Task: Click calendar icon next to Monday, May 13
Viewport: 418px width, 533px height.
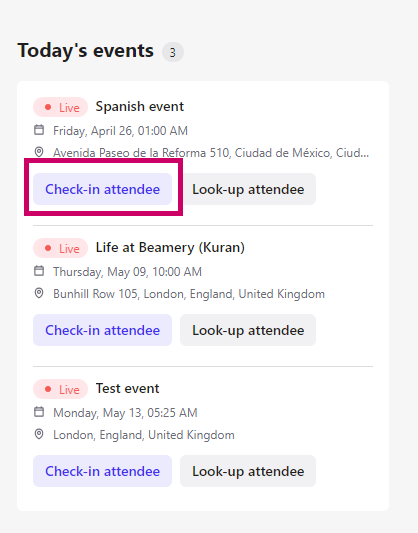Action: coord(39,412)
